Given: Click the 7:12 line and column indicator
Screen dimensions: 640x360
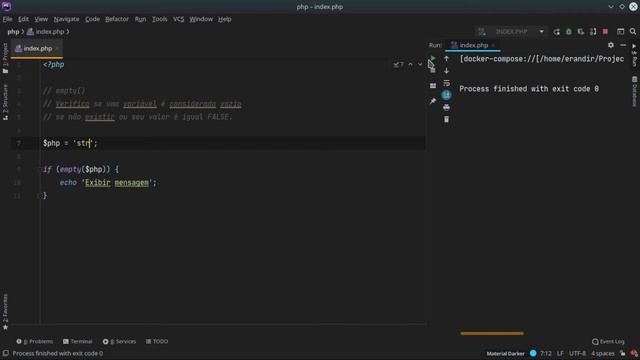Looking at the screenshot, I should pyautogui.click(x=546, y=353).
